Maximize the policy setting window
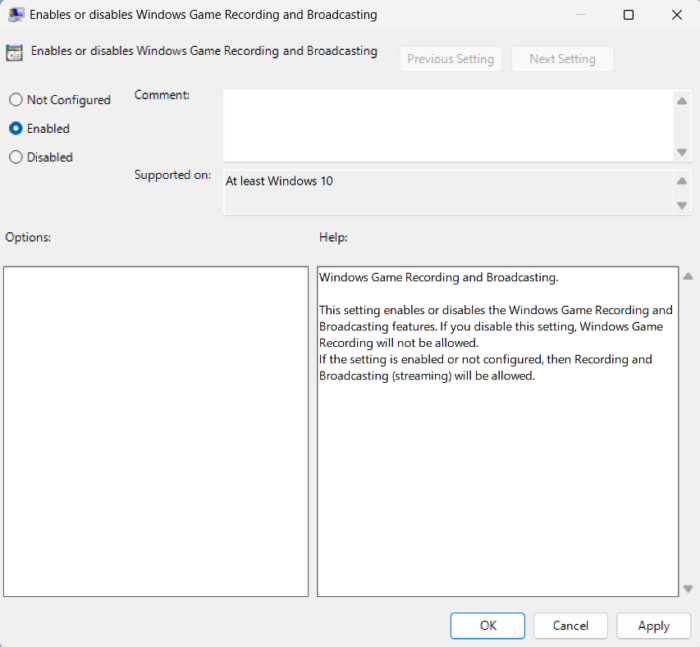The width and height of the screenshot is (700, 647). coord(628,15)
